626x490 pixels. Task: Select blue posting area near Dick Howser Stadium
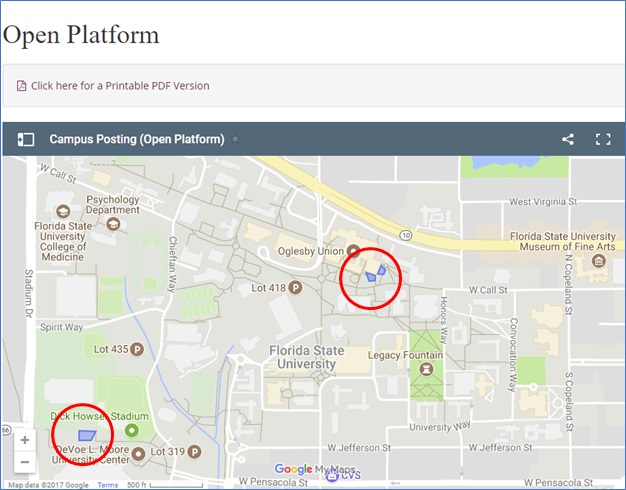click(89, 435)
